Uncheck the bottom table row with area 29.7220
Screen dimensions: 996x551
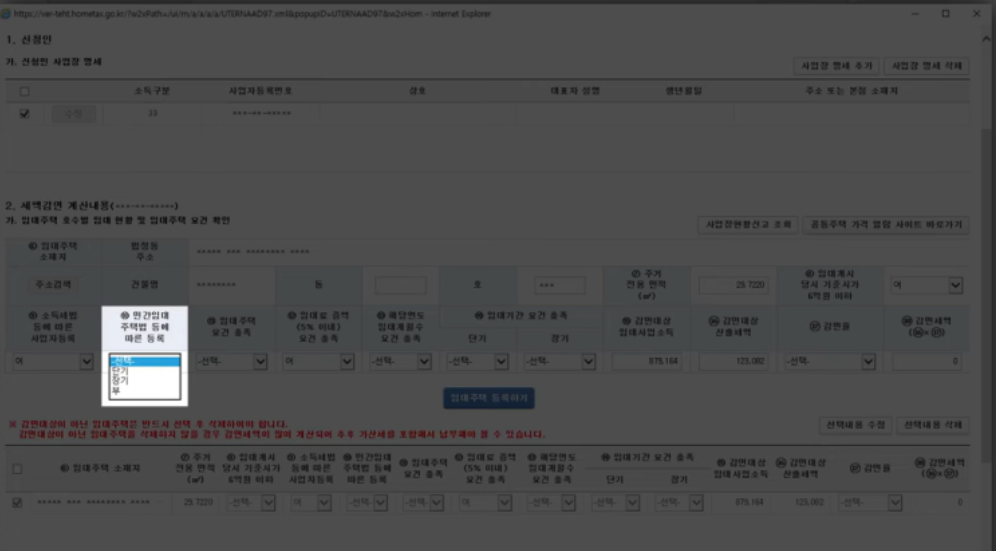(x=17, y=502)
